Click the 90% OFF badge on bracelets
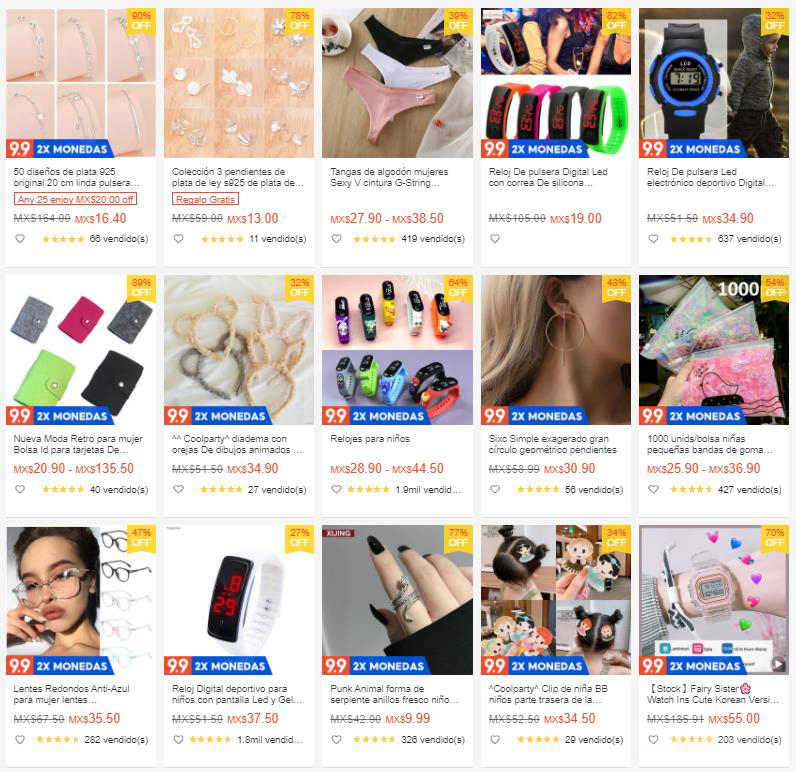This screenshot has height=772, width=796. click(x=141, y=21)
